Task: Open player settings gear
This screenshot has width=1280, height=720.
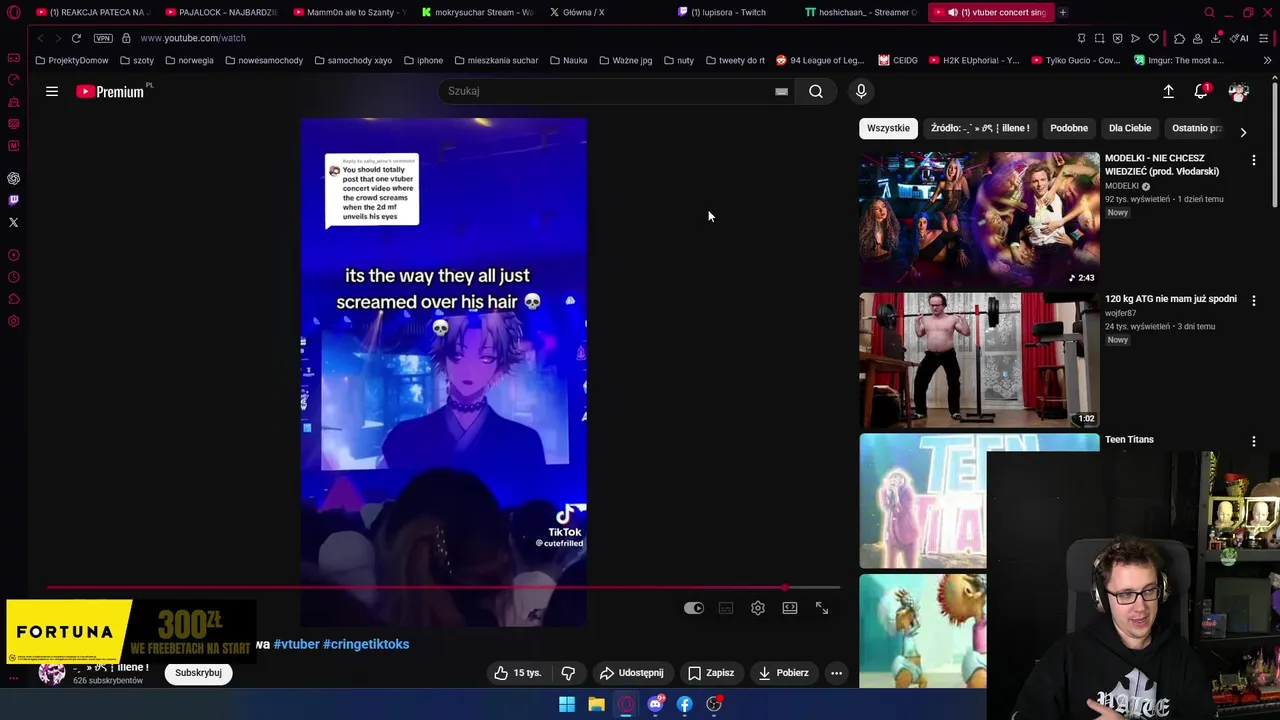Action: [x=758, y=608]
